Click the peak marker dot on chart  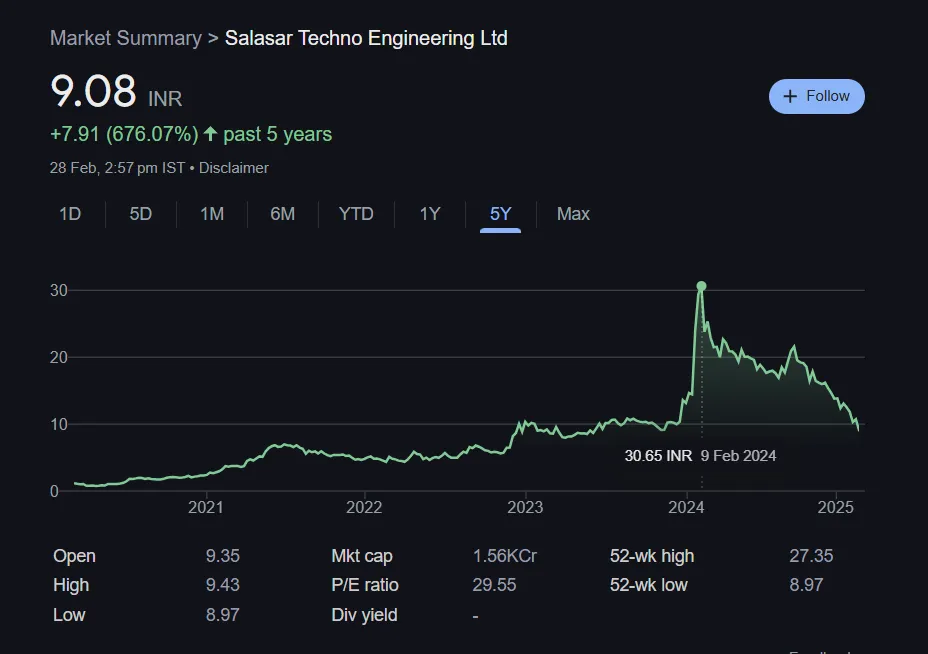(x=701, y=286)
